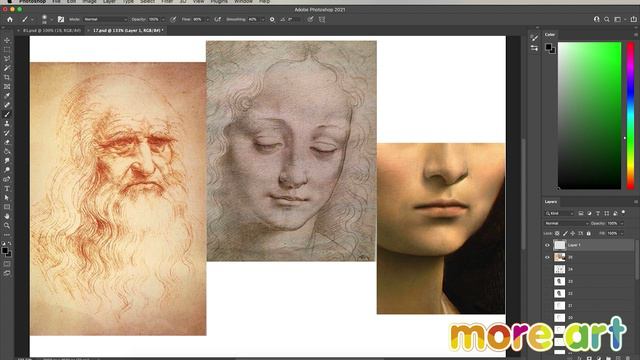
Task: Open Flow slider dropdown
Action: pyautogui.click(x=207, y=19)
